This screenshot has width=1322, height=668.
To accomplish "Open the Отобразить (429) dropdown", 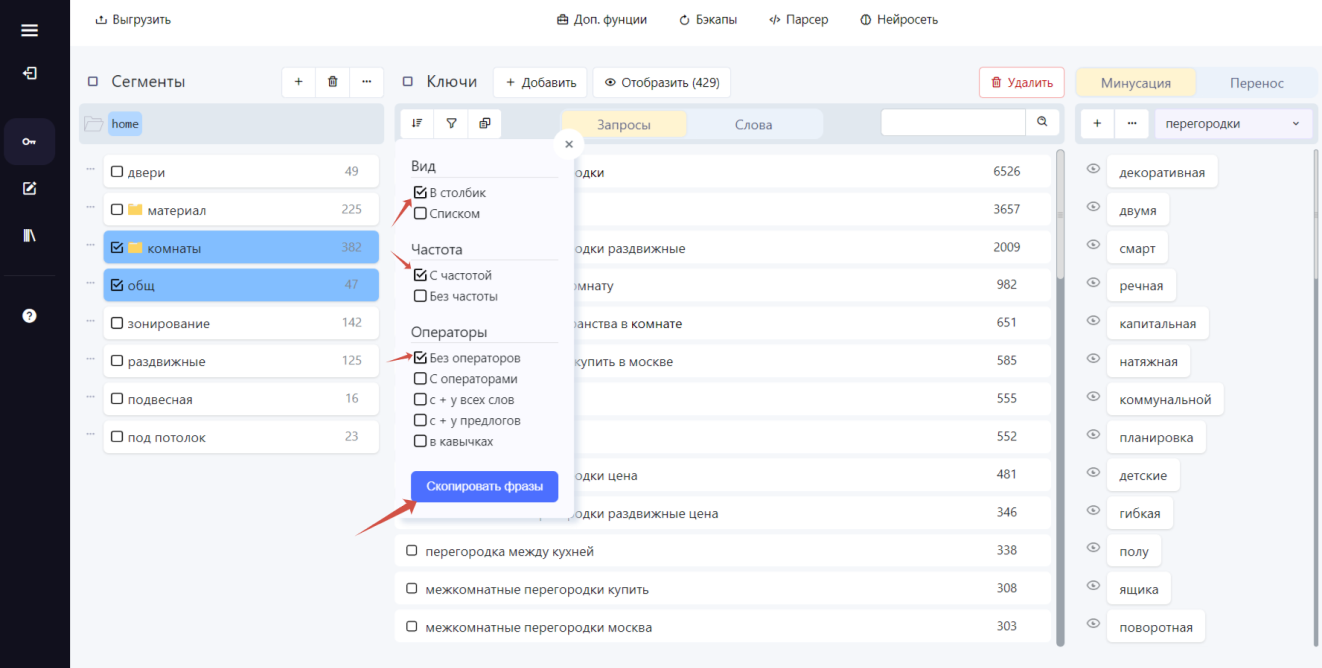I will [662, 83].
